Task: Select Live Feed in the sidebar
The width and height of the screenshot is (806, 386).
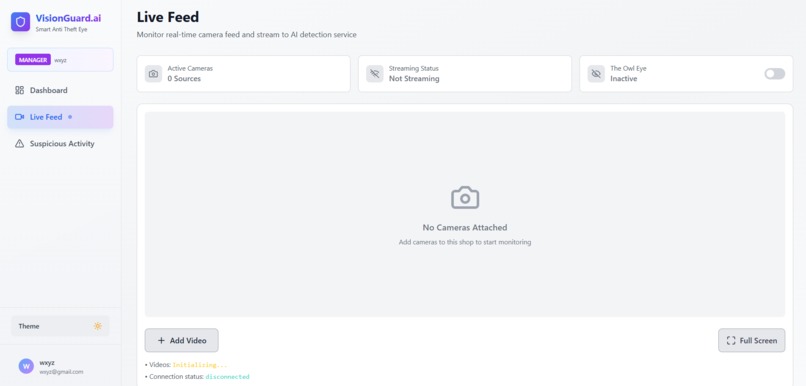Action: click(x=60, y=117)
